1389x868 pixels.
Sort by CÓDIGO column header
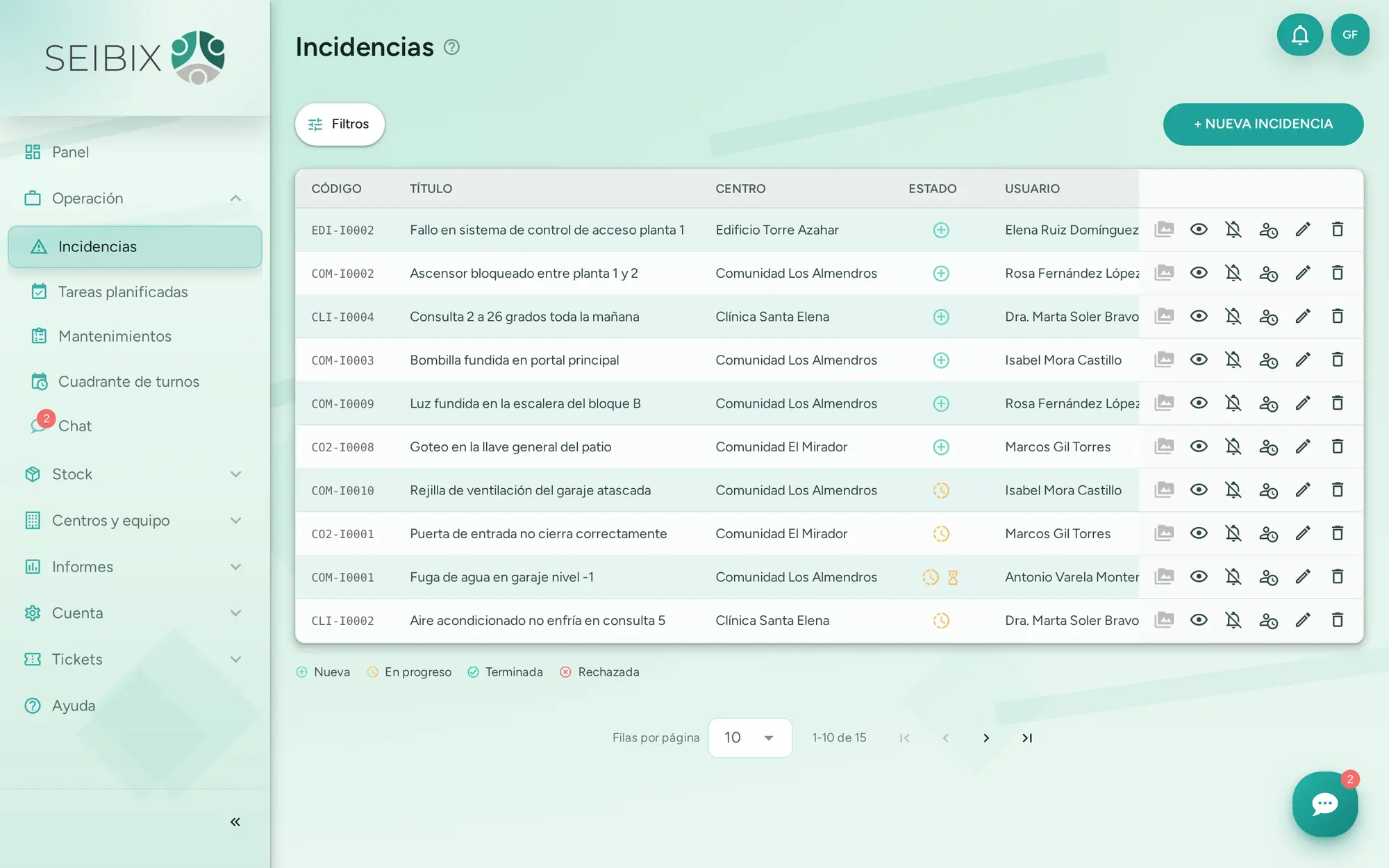336,189
